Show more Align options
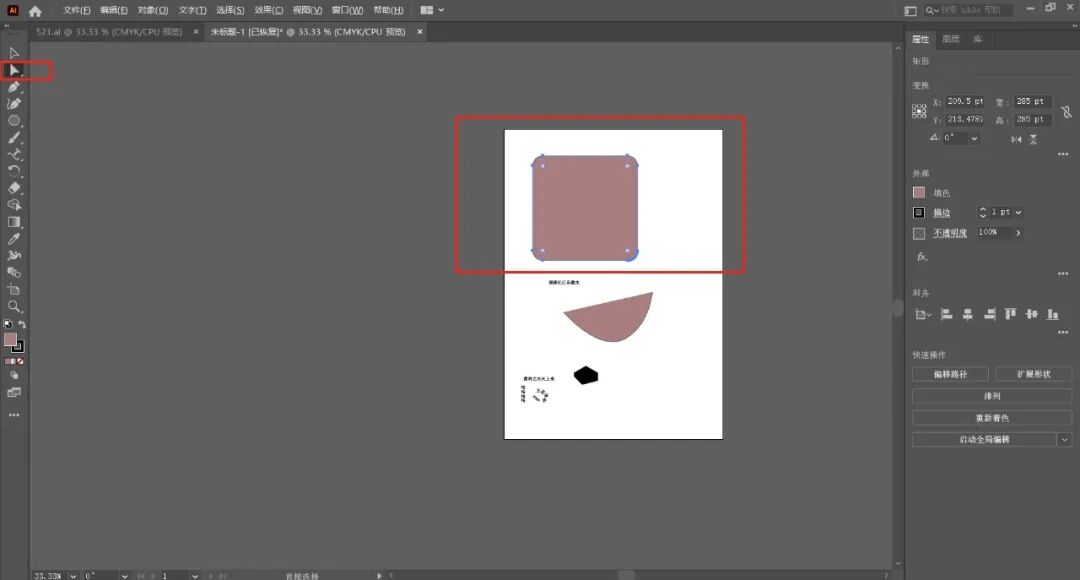This screenshot has height=580, width=1080. [x=1063, y=332]
